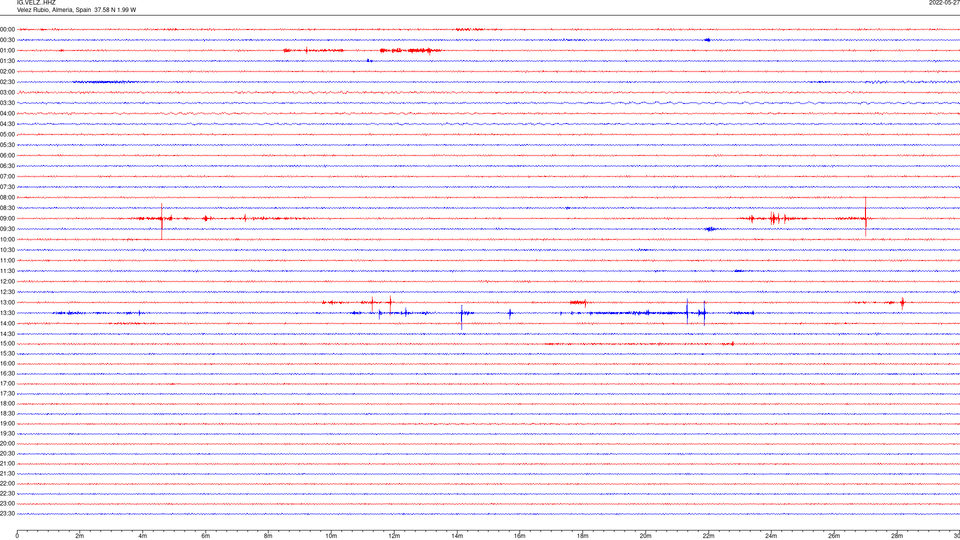
Task: Select the 05:00 trace time label
Action: click(7, 135)
